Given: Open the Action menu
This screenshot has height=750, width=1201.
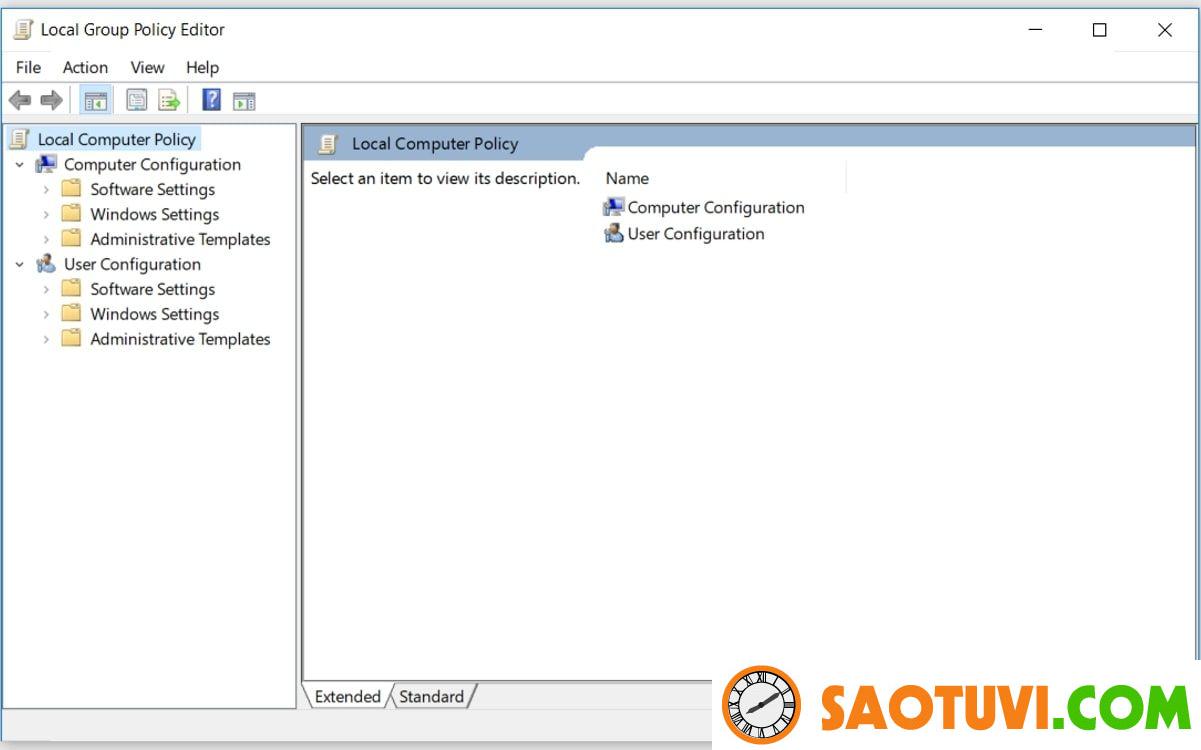Looking at the screenshot, I should (x=85, y=67).
